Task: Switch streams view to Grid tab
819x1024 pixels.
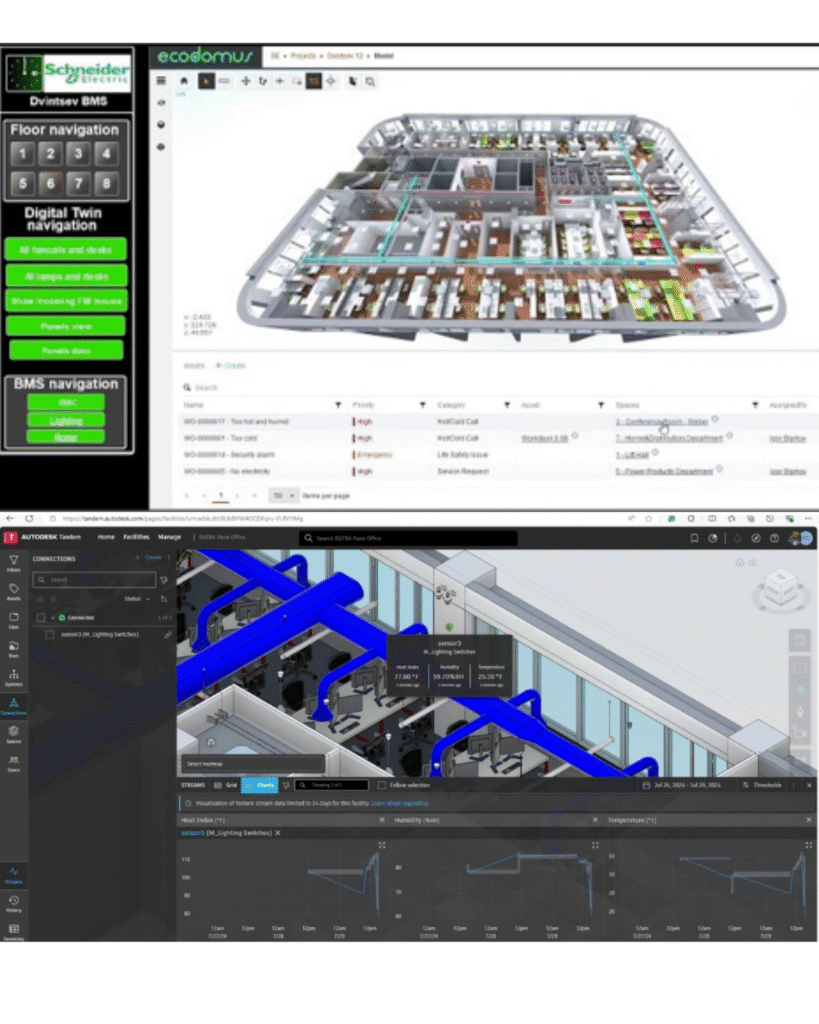Action: [x=226, y=786]
